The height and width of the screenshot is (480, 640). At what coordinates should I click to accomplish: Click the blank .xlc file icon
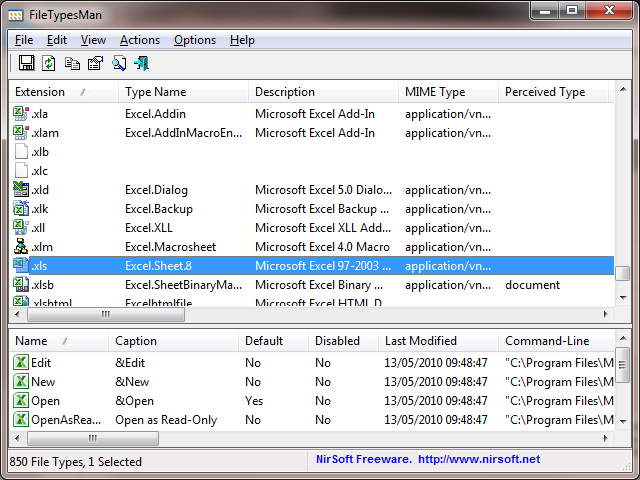click(x=21, y=171)
